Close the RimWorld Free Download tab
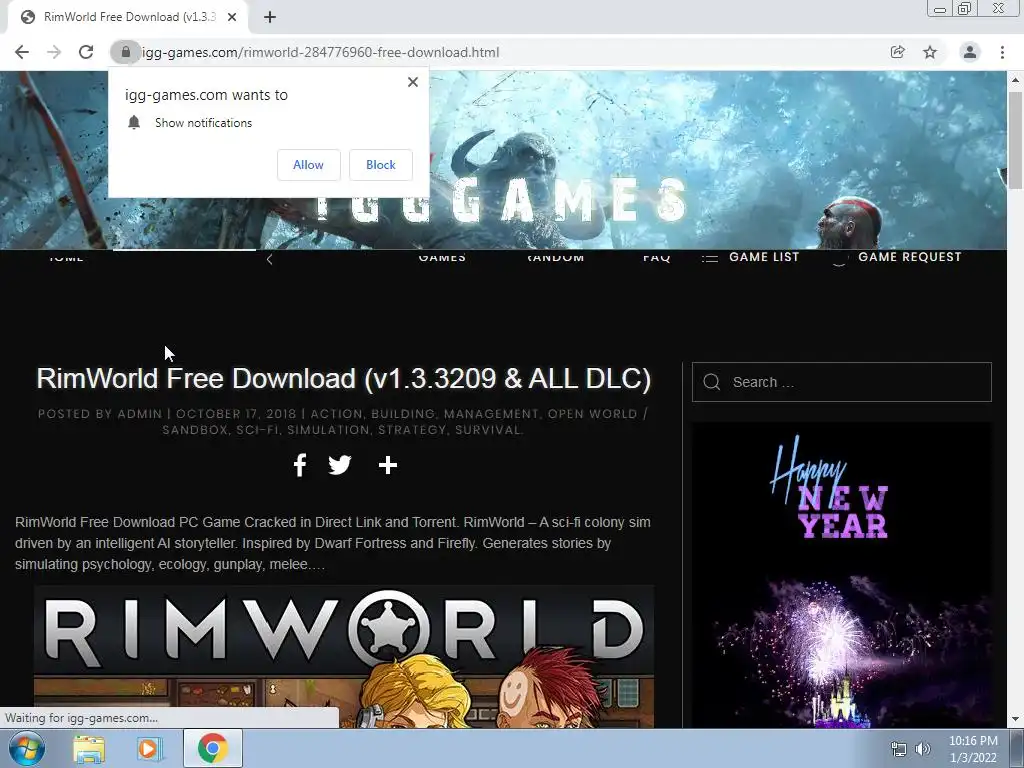The image size is (1024, 768). coord(232,17)
